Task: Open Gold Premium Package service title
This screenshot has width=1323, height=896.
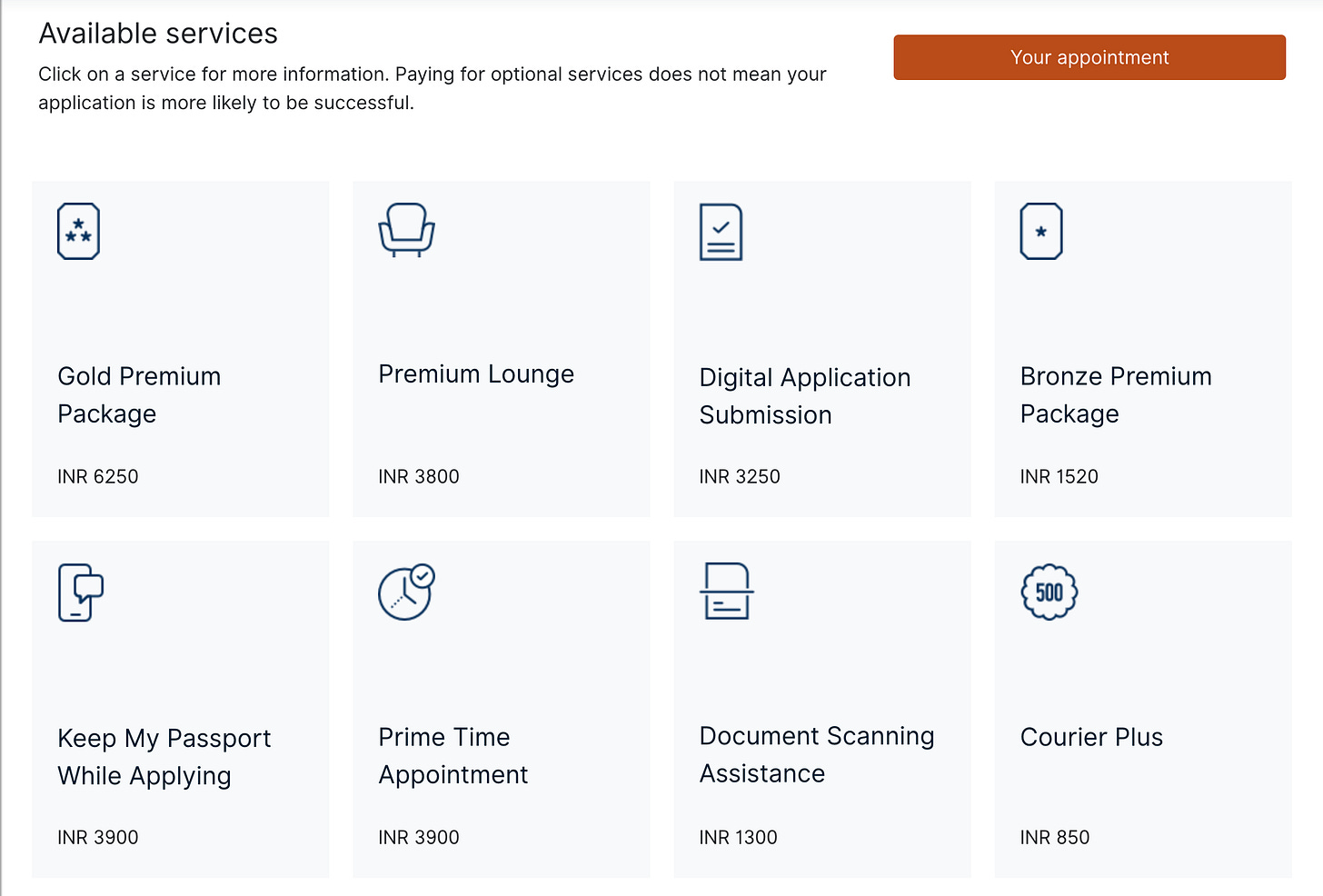Action: (139, 394)
